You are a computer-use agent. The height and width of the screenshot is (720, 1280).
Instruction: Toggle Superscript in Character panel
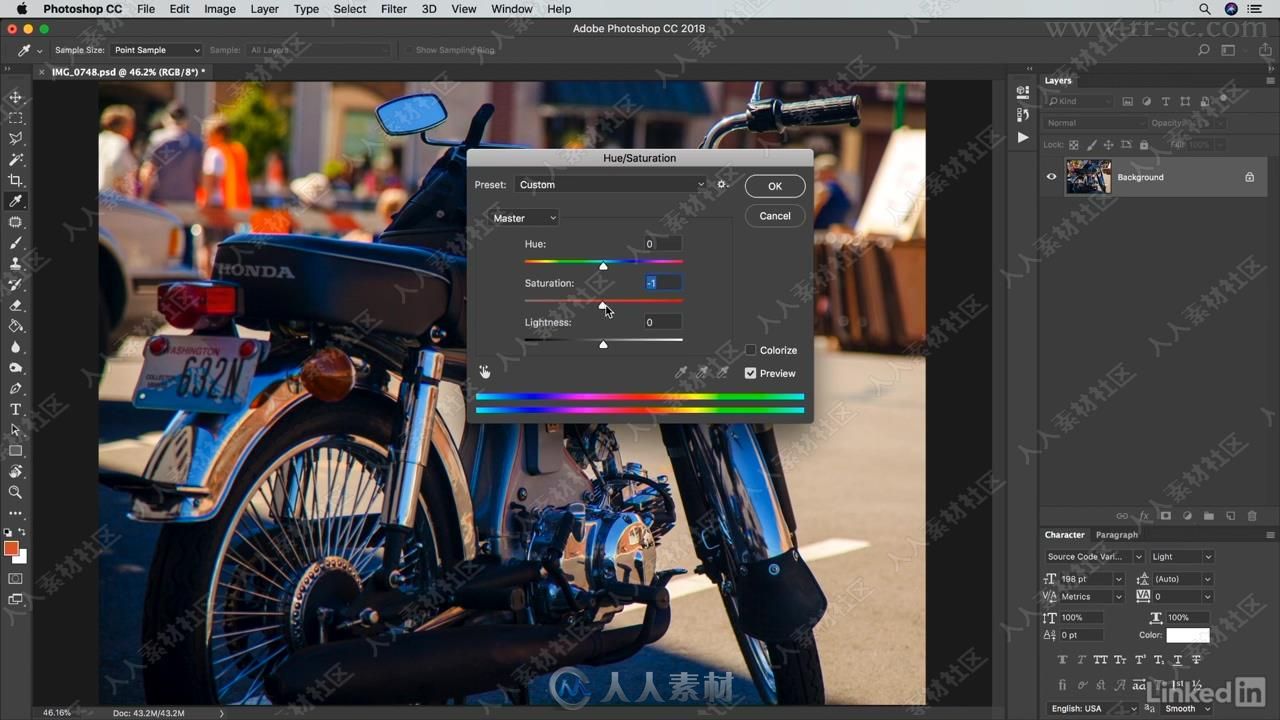[x=1139, y=660]
